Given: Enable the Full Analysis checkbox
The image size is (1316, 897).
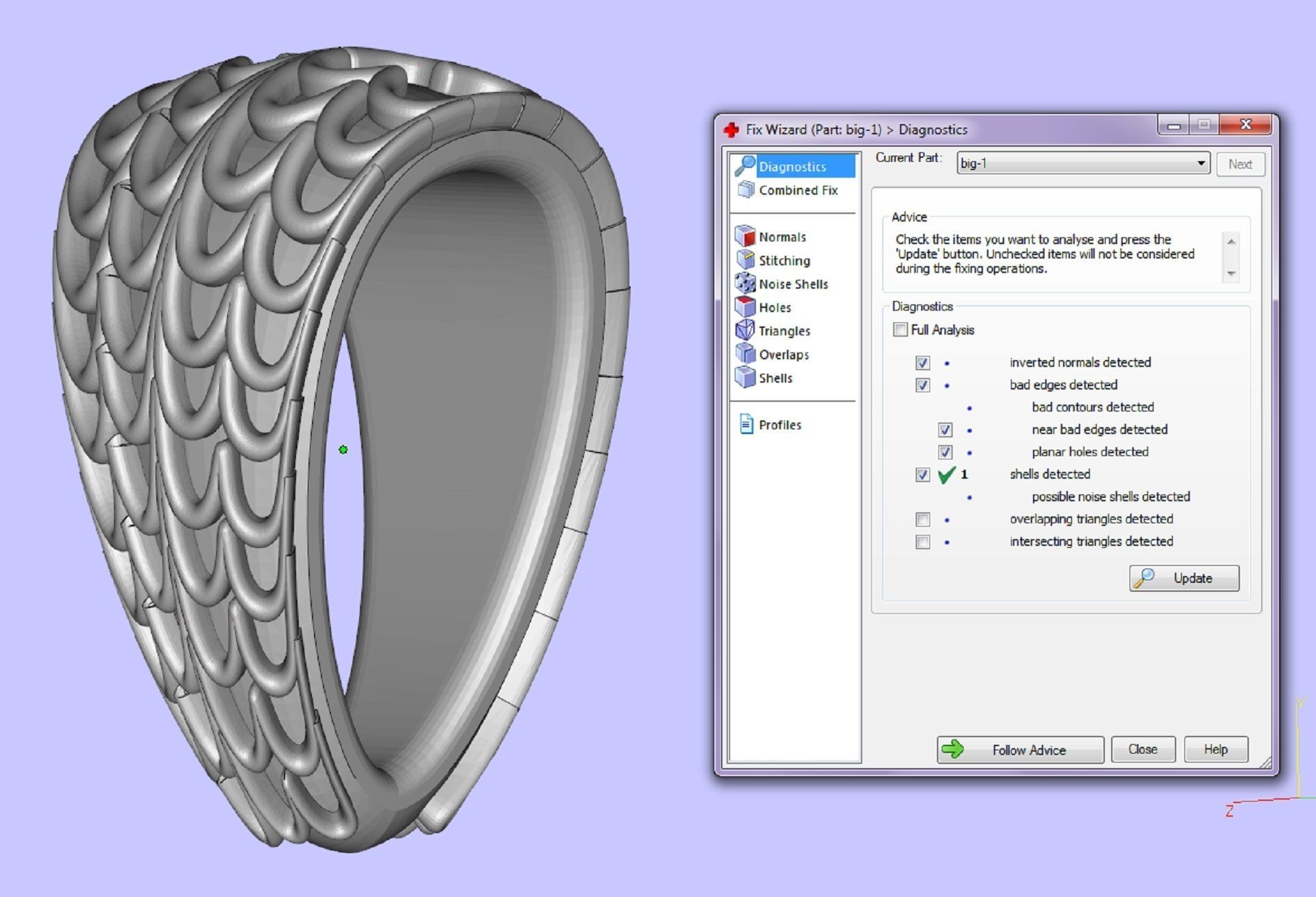Looking at the screenshot, I should coord(900,330).
